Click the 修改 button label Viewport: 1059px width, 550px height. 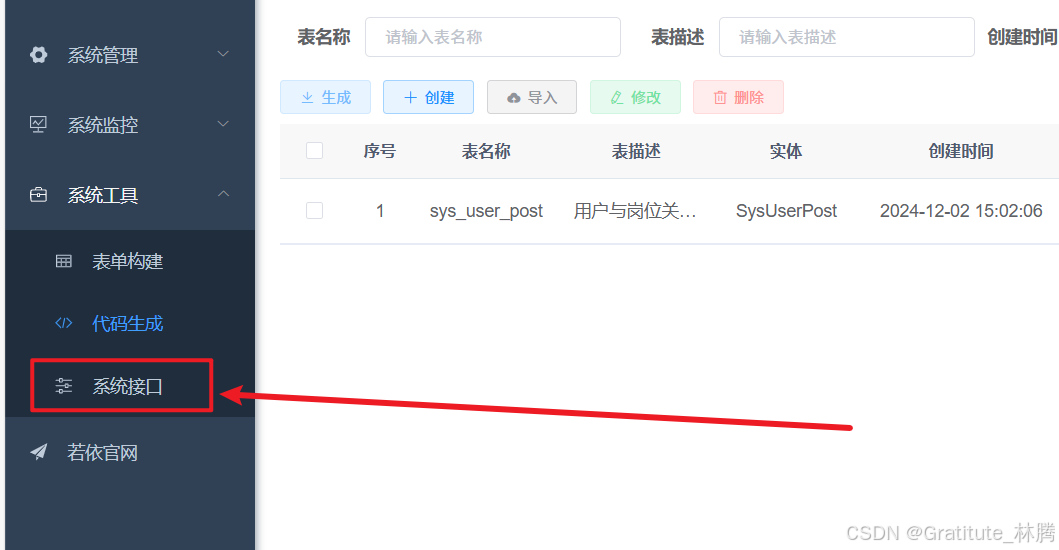tap(646, 98)
